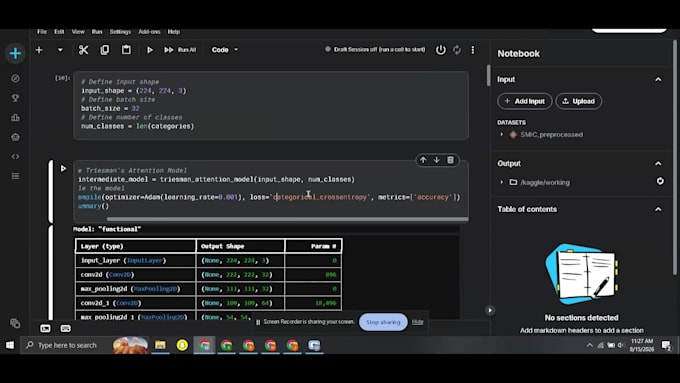Open the Windows notification center
This screenshot has width=680, height=383.
point(666,345)
